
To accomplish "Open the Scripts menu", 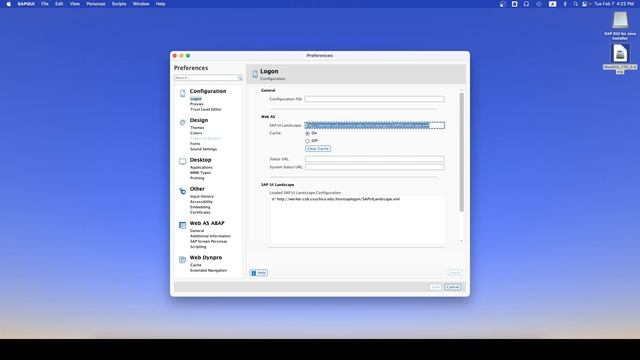I will [x=119, y=4].
